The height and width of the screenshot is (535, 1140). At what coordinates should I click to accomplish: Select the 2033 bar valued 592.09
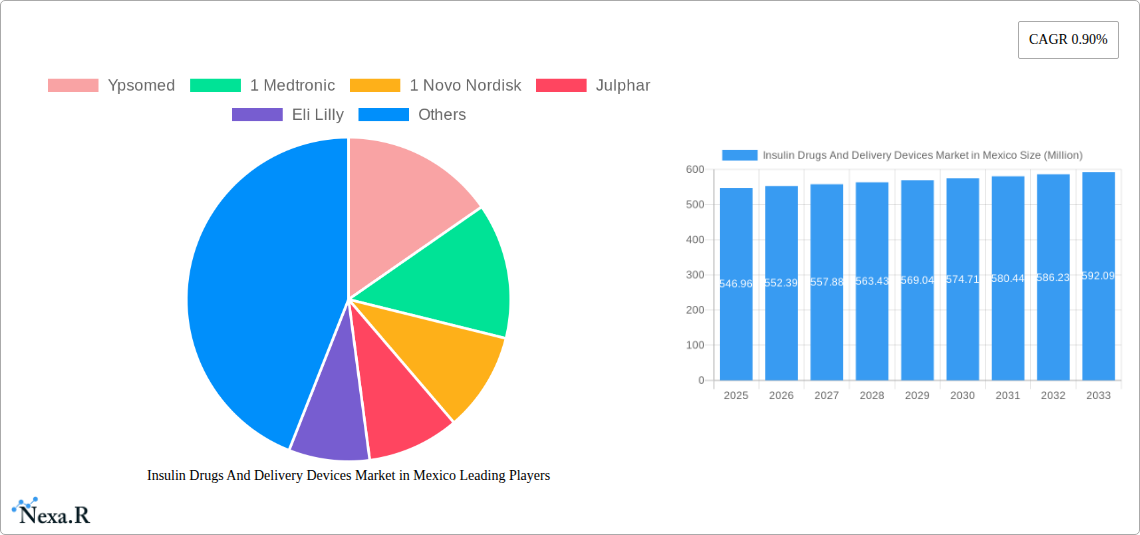[1099, 276]
